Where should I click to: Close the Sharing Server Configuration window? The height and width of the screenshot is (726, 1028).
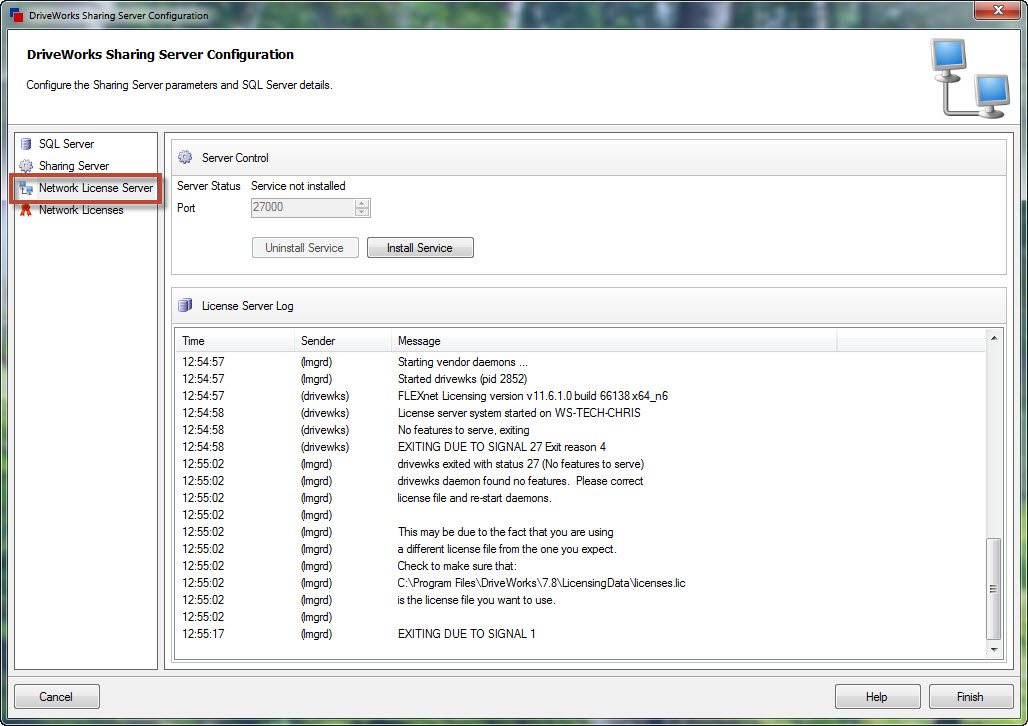pos(998,10)
